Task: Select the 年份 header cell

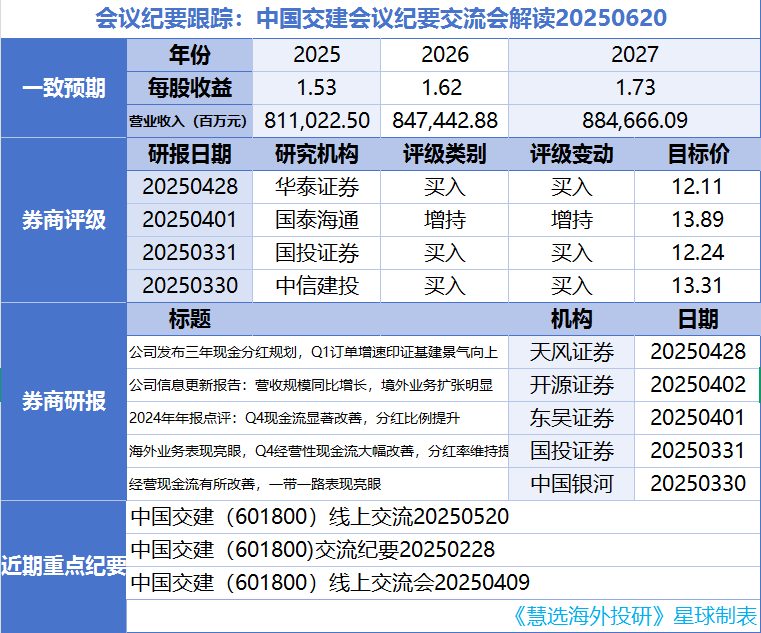Action: 190,55
